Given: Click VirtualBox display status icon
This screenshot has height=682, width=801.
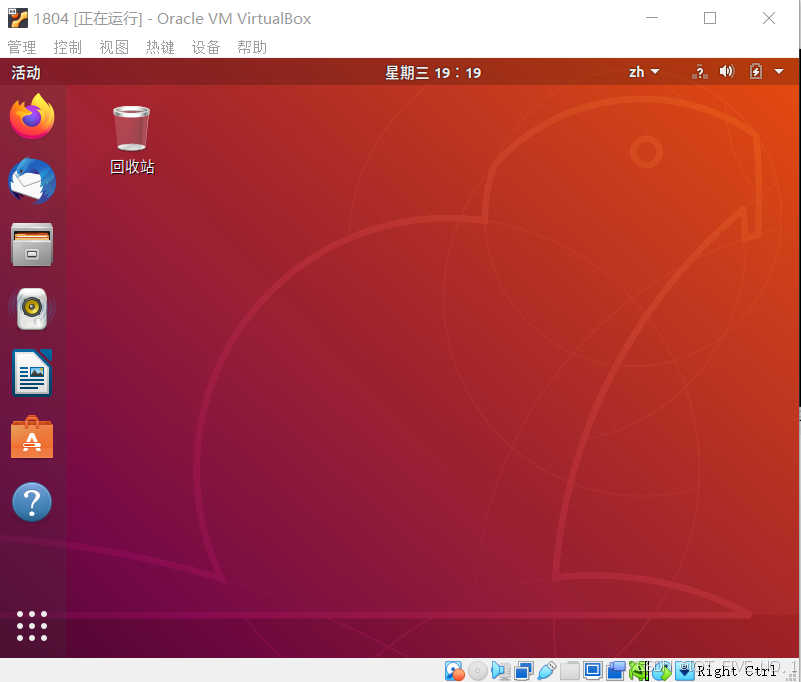Looking at the screenshot, I should 593,671.
